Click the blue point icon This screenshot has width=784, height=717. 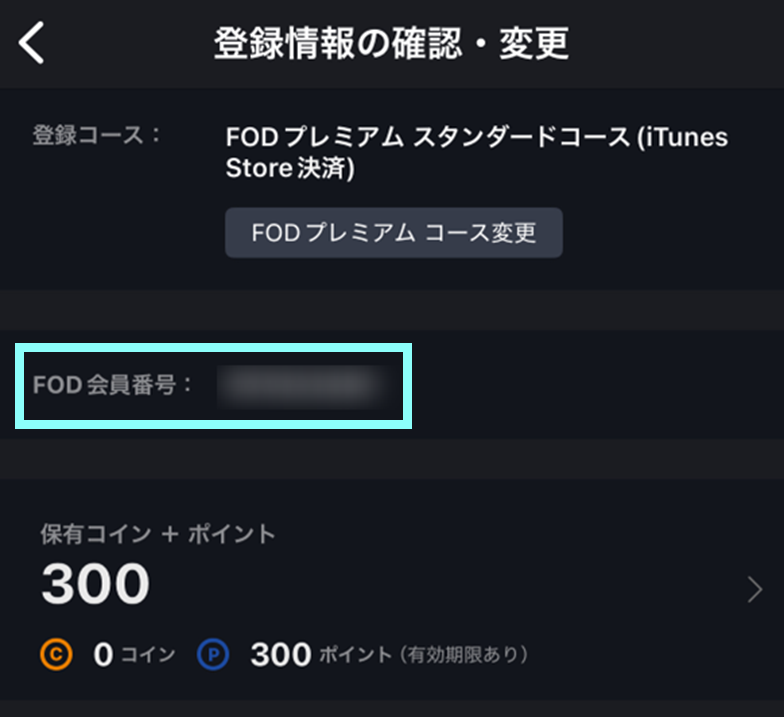point(213,655)
